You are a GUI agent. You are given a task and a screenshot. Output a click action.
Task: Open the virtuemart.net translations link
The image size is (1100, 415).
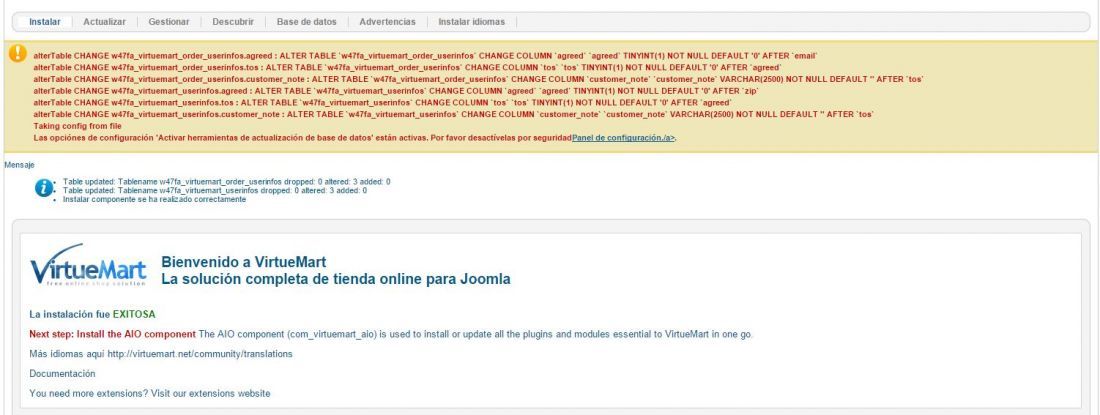pyautogui.click(x=200, y=354)
